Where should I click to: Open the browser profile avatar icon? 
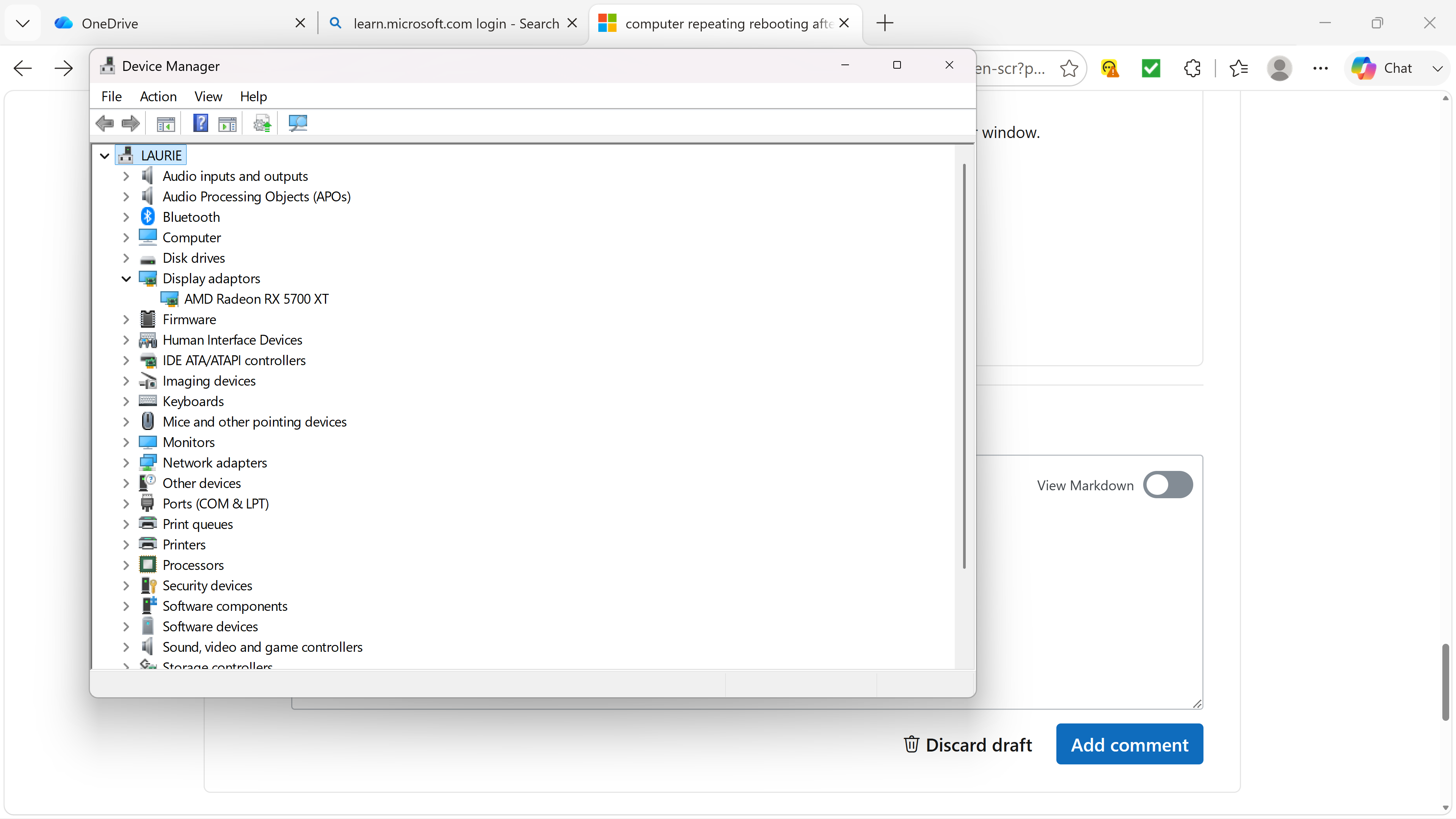coord(1279,68)
